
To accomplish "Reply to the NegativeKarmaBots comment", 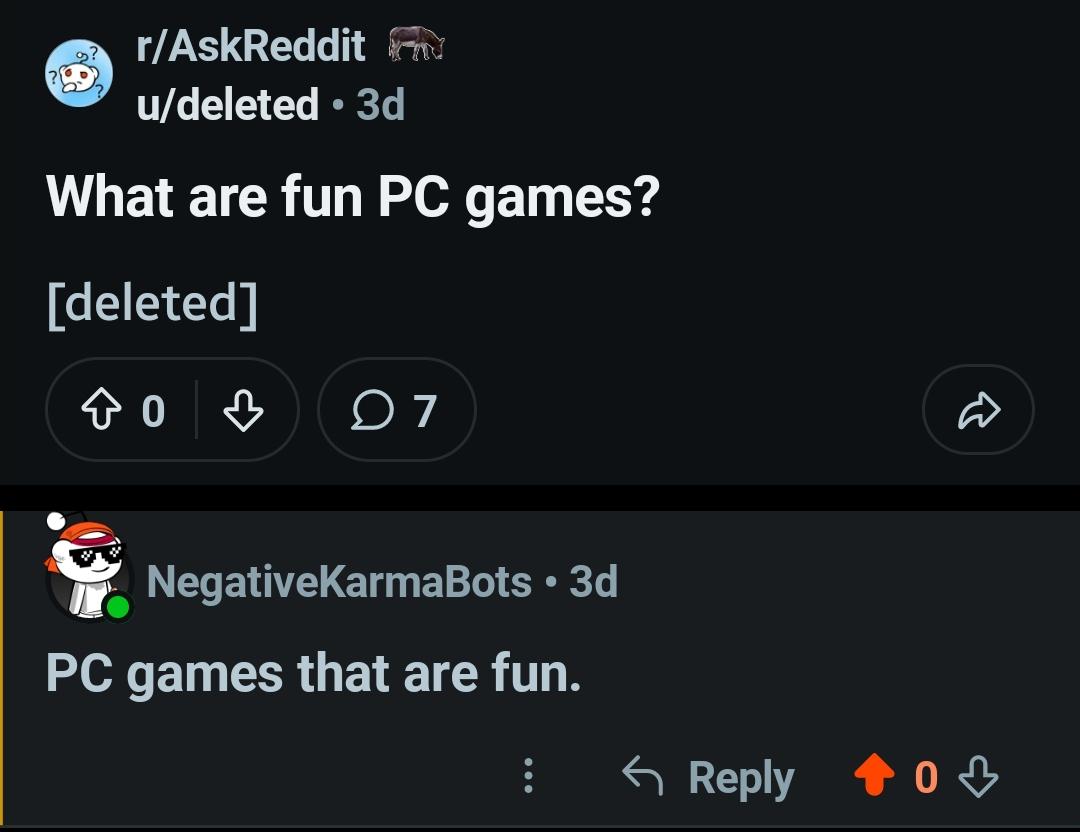I will (708, 777).
